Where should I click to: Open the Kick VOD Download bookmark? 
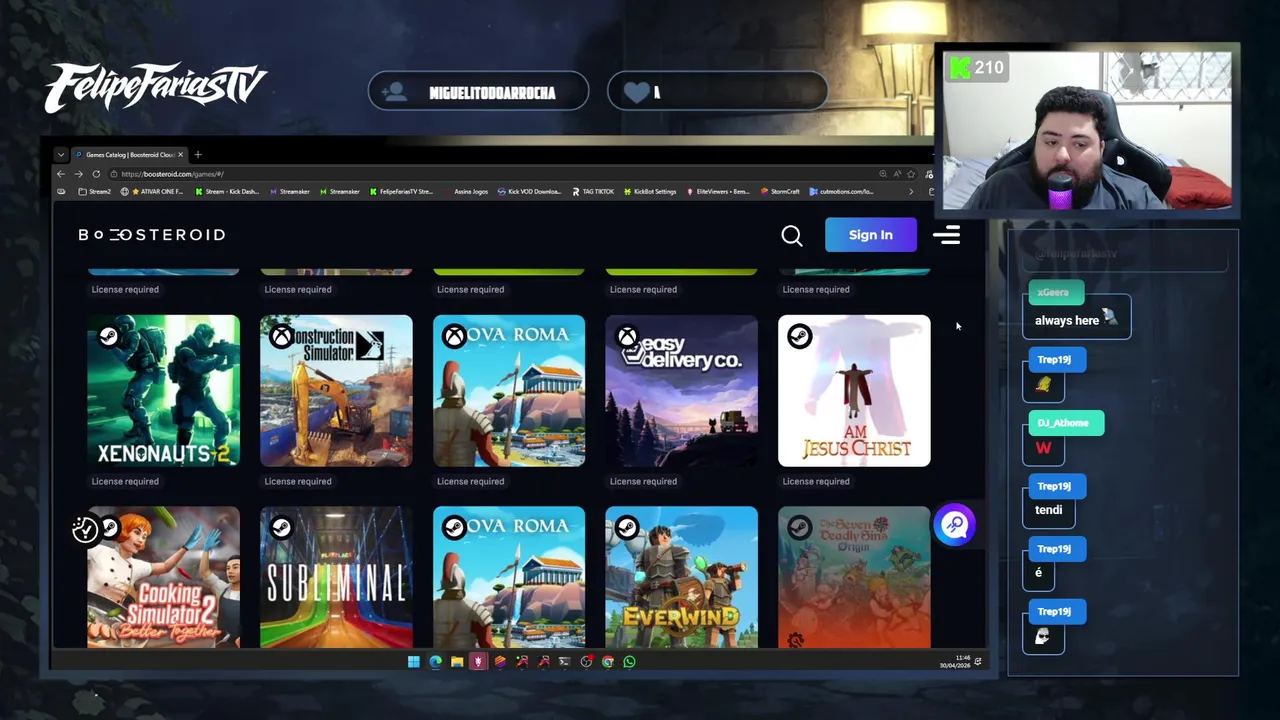click(530, 191)
